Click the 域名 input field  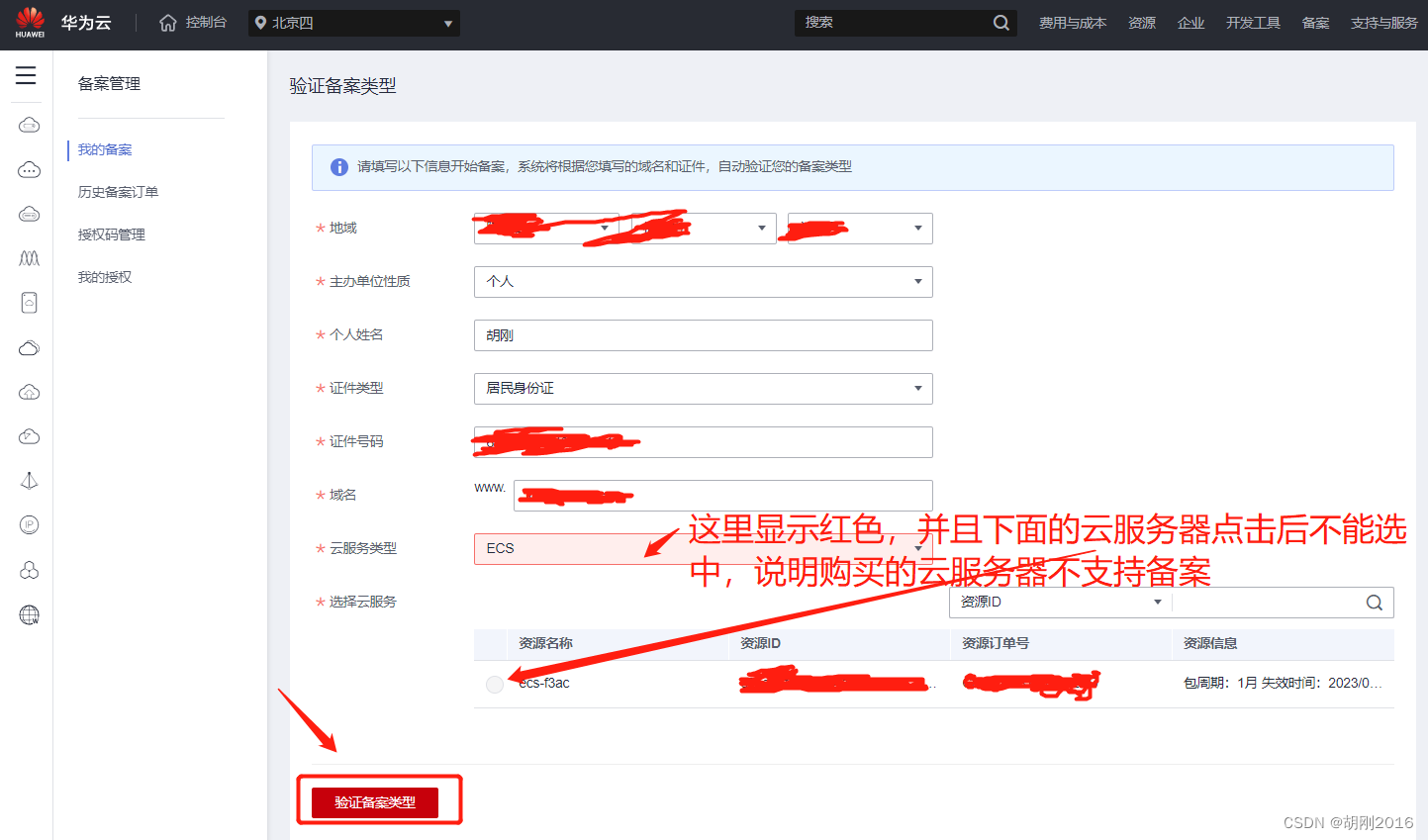point(723,496)
